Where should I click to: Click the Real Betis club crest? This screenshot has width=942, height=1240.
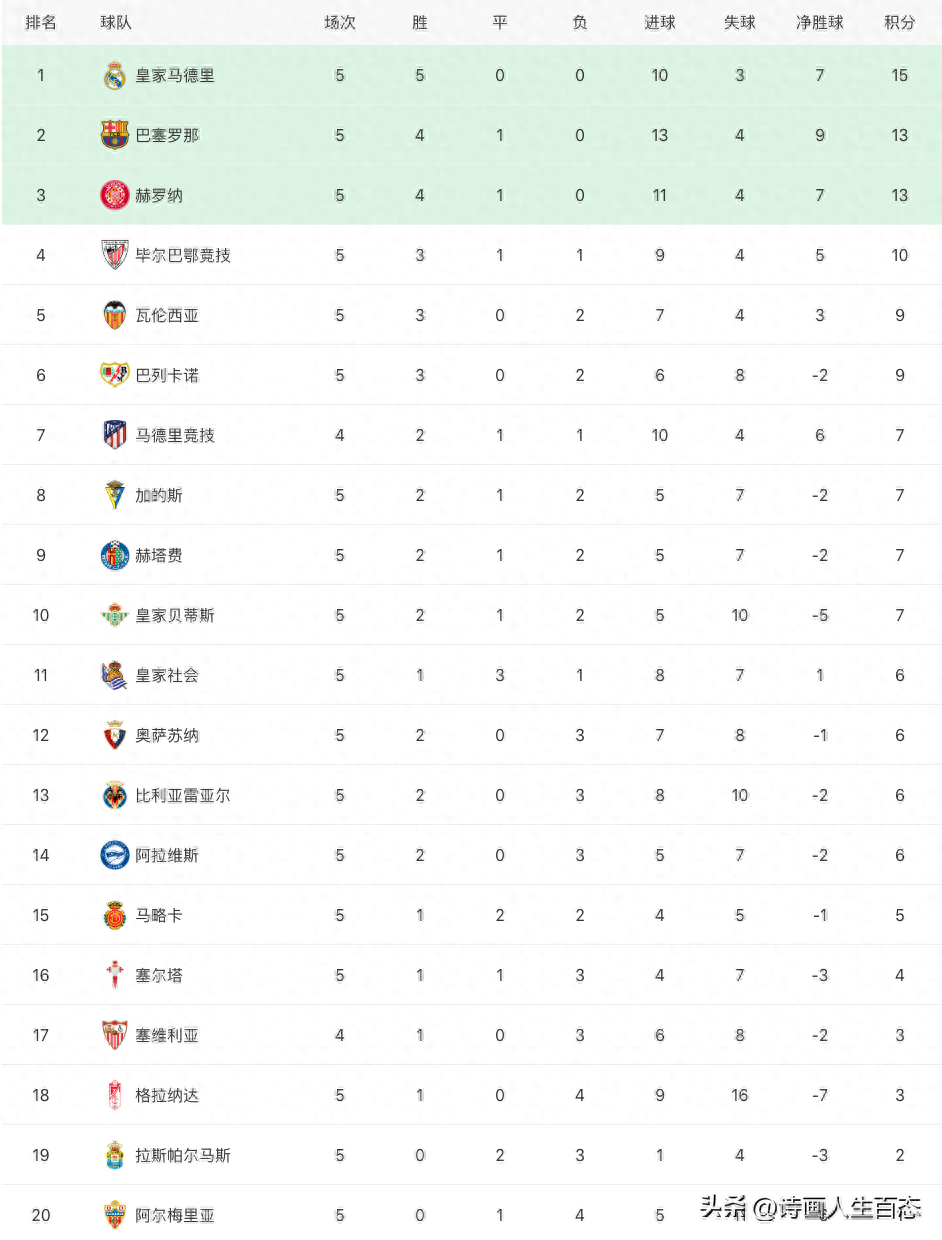(115, 615)
